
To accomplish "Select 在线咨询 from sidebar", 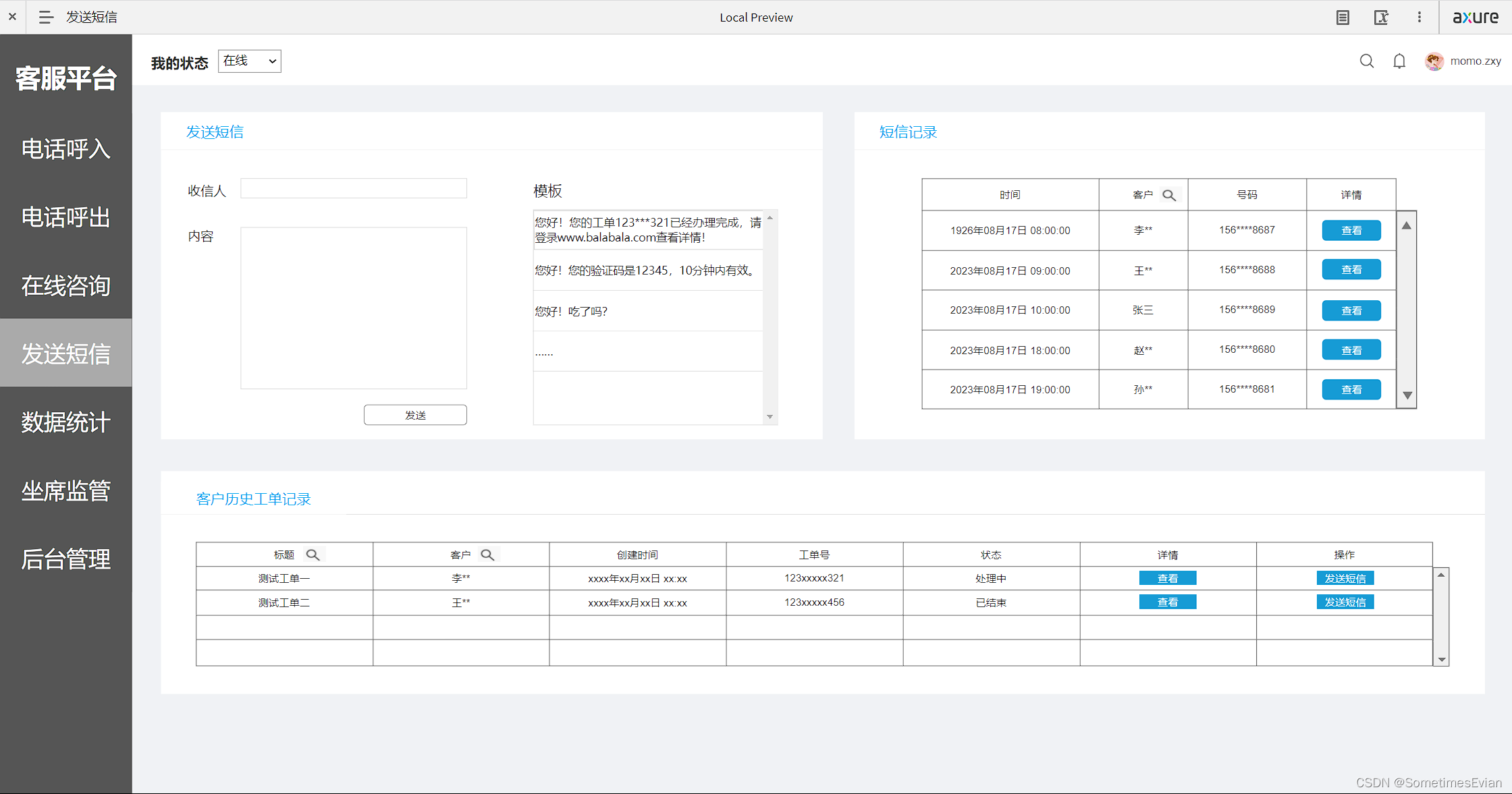I will (x=65, y=285).
